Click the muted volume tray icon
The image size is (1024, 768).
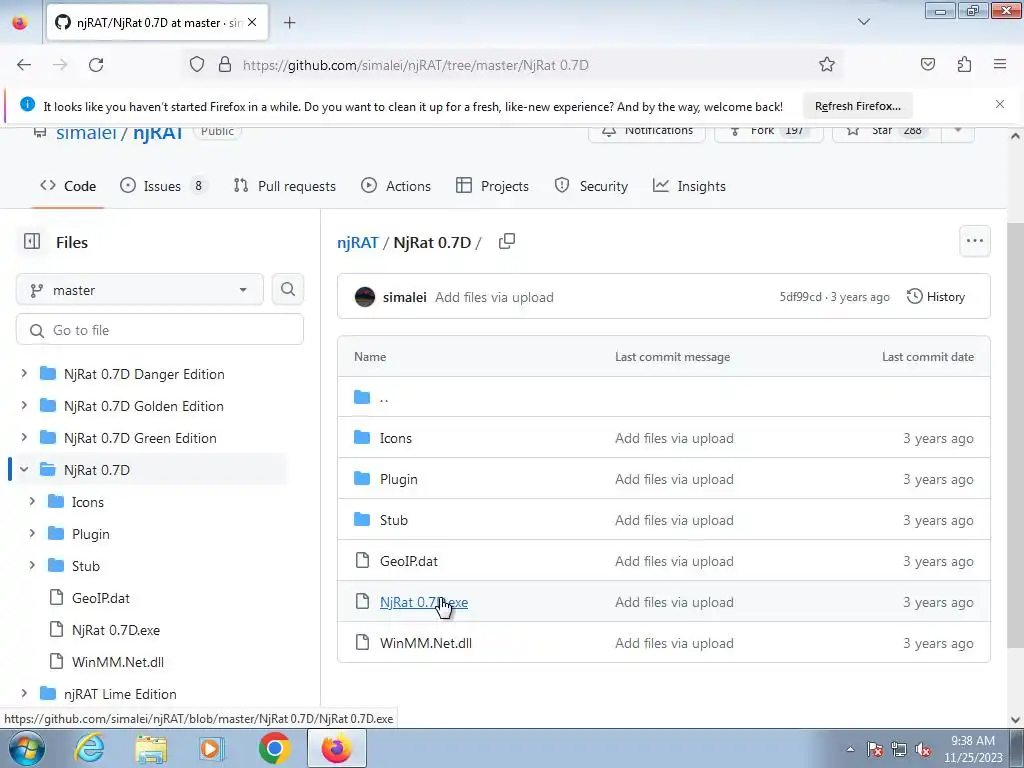(x=923, y=750)
